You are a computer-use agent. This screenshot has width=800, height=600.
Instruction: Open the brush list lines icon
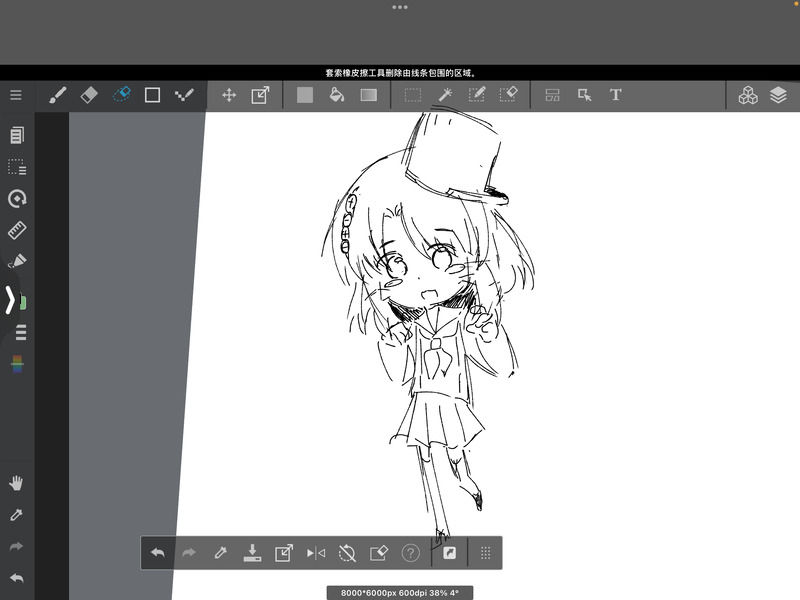pyautogui.click(x=20, y=332)
